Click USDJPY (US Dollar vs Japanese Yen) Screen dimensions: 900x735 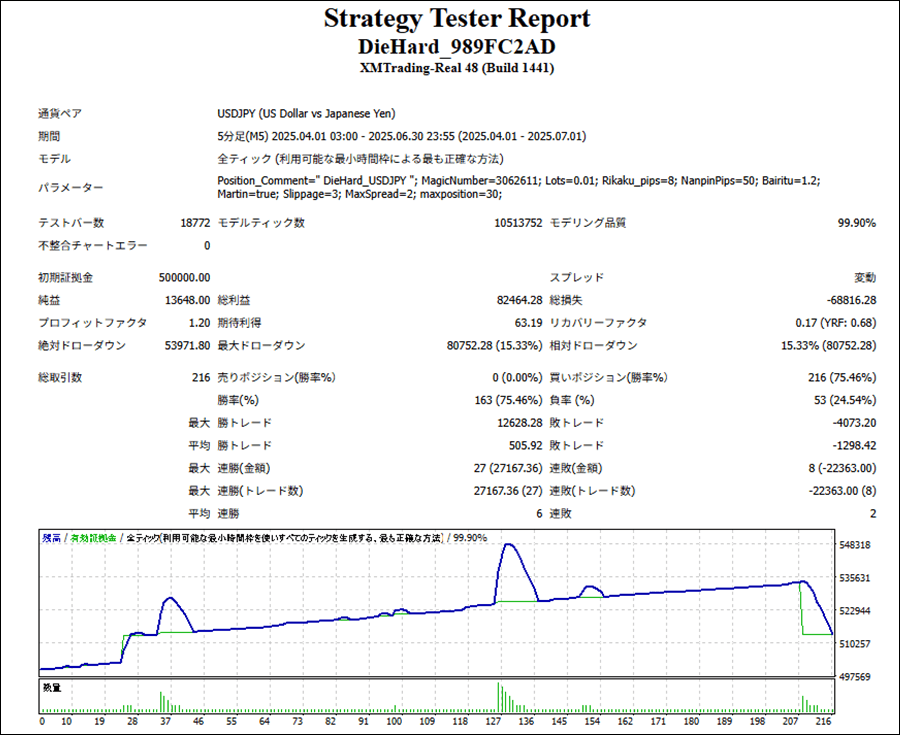pos(306,114)
